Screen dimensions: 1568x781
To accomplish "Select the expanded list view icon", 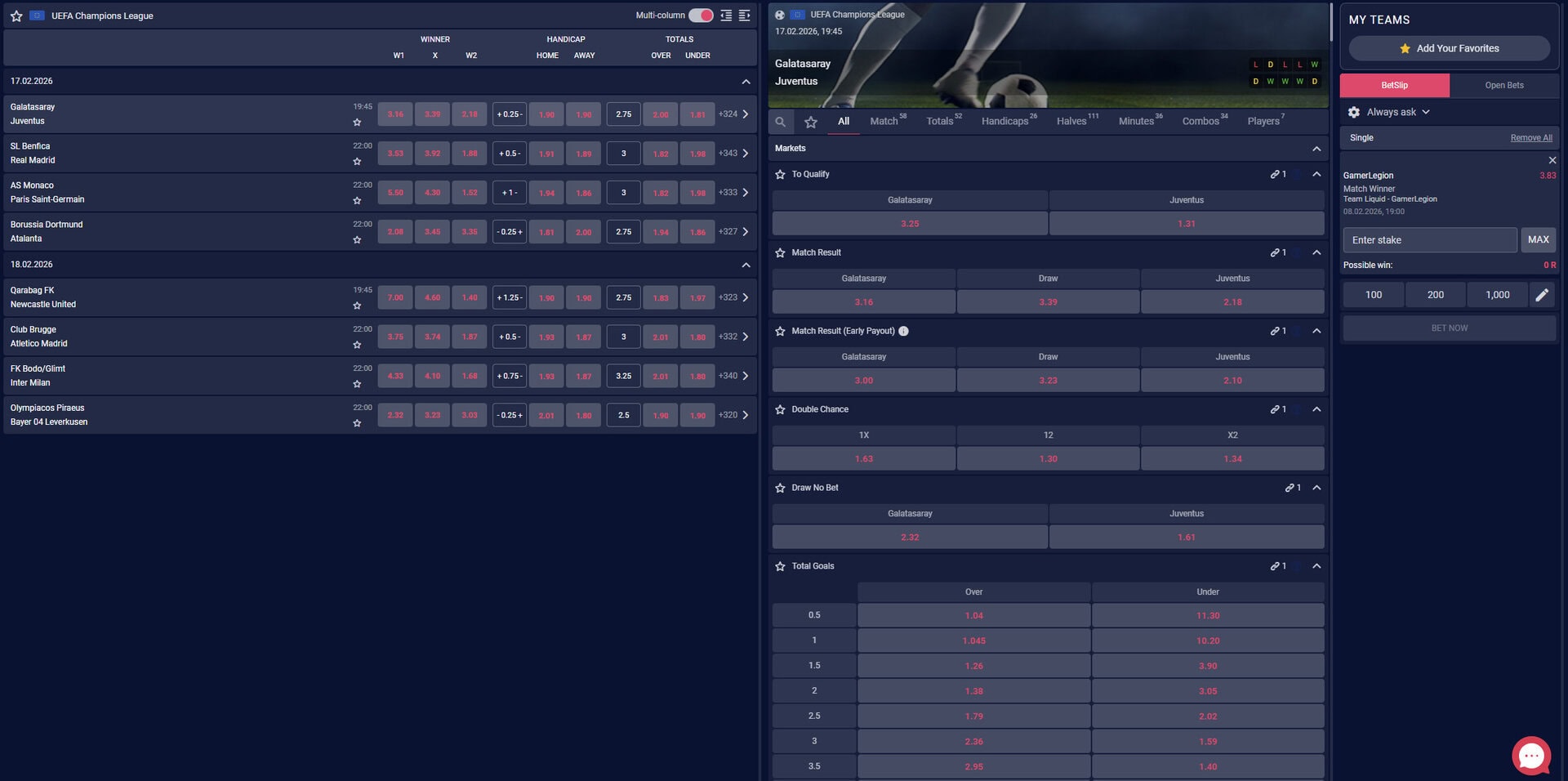I will pyautogui.click(x=744, y=16).
